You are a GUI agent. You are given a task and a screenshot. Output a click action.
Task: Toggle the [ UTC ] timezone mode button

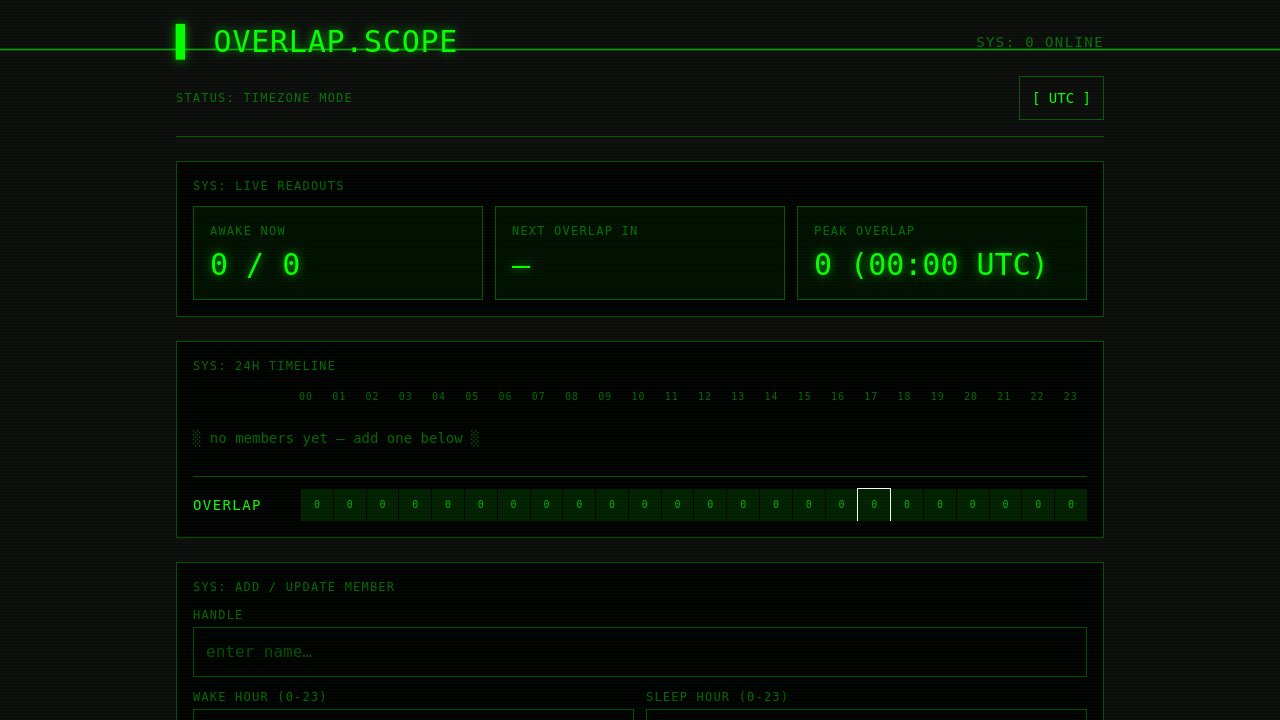point(1061,98)
